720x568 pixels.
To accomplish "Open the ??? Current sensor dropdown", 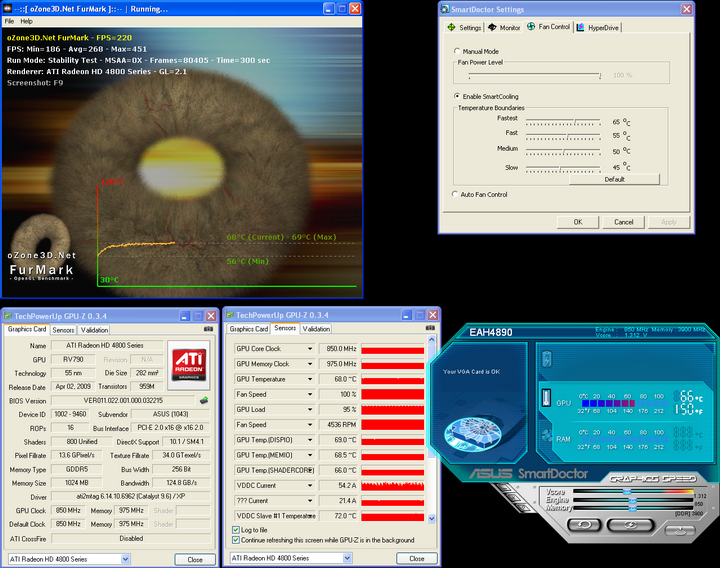I will (x=310, y=501).
